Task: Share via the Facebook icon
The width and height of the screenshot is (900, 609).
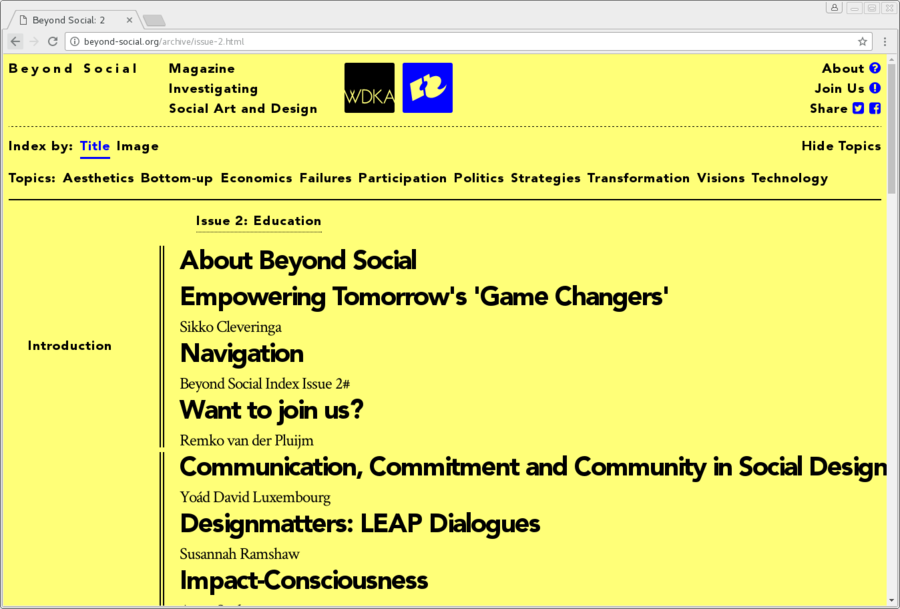Action: (x=875, y=108)
